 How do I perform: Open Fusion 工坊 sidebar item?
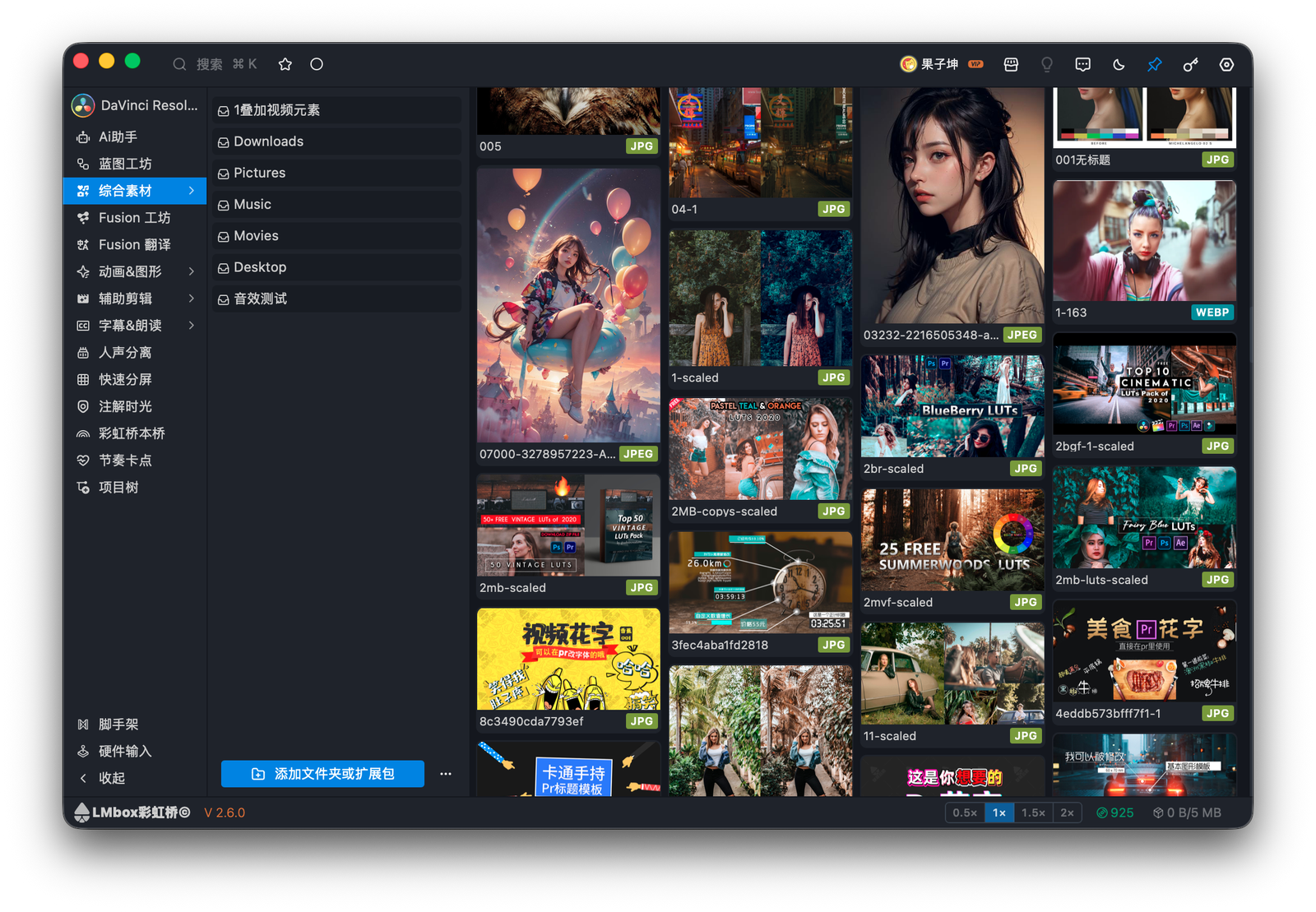tap(135, 218)
